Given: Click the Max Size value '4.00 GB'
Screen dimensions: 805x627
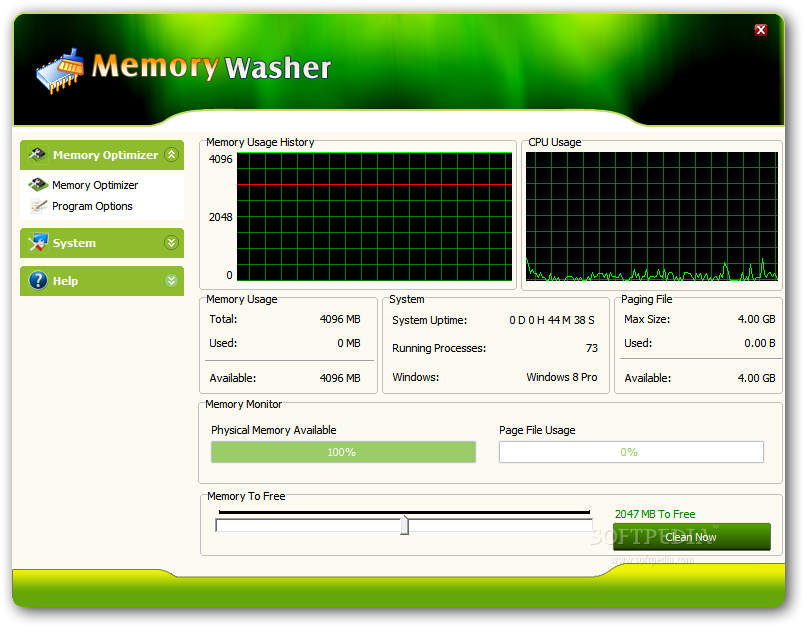Looking at the screenshot, I should tap(756, 319).
